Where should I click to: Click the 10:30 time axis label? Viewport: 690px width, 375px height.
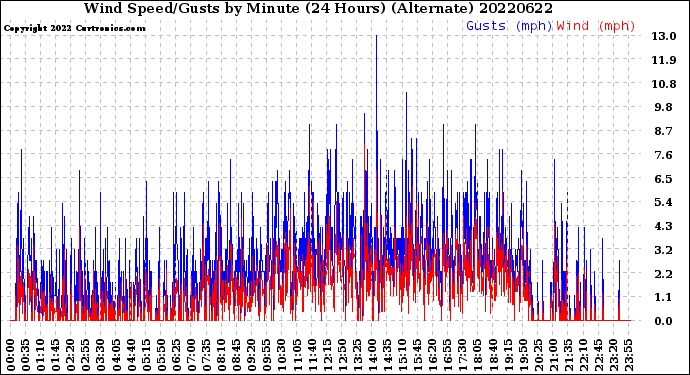tap(282, 355)
